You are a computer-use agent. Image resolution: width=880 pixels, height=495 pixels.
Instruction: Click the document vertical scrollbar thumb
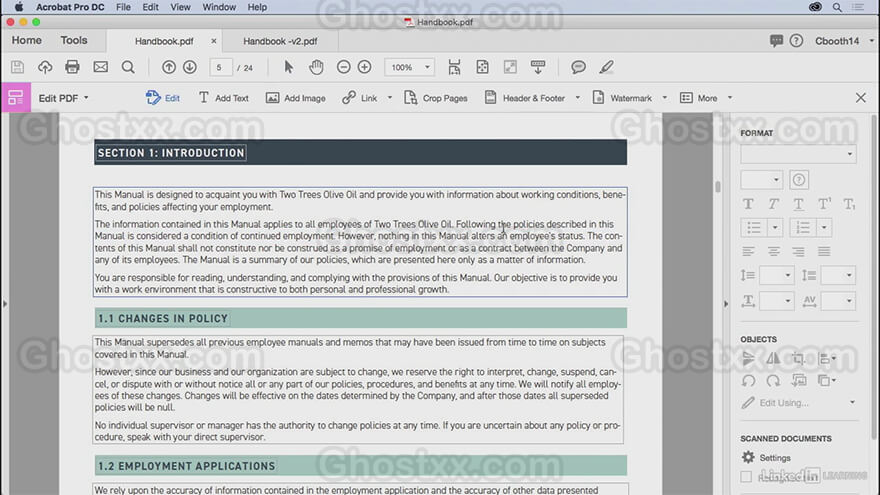717,186
